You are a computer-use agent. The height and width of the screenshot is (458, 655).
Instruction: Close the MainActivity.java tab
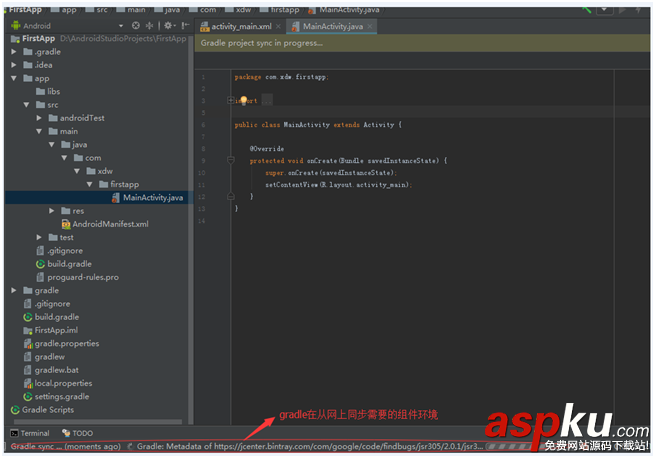(370, 26)
